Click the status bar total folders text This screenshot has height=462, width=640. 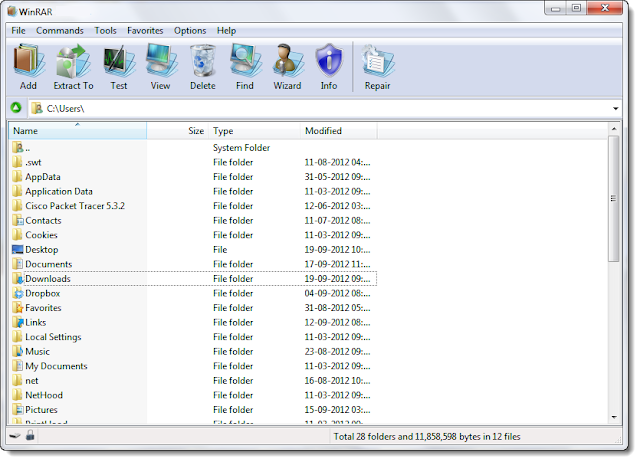click(x=427, y=437)
